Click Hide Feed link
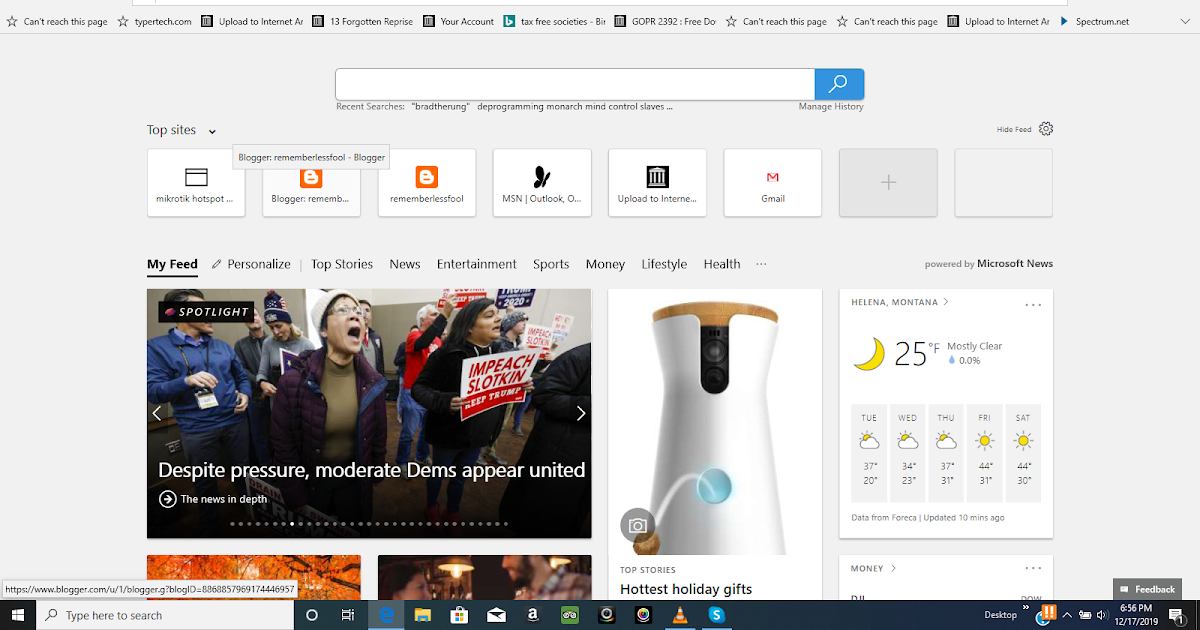1200x630 pixels. pos(1014,130)
